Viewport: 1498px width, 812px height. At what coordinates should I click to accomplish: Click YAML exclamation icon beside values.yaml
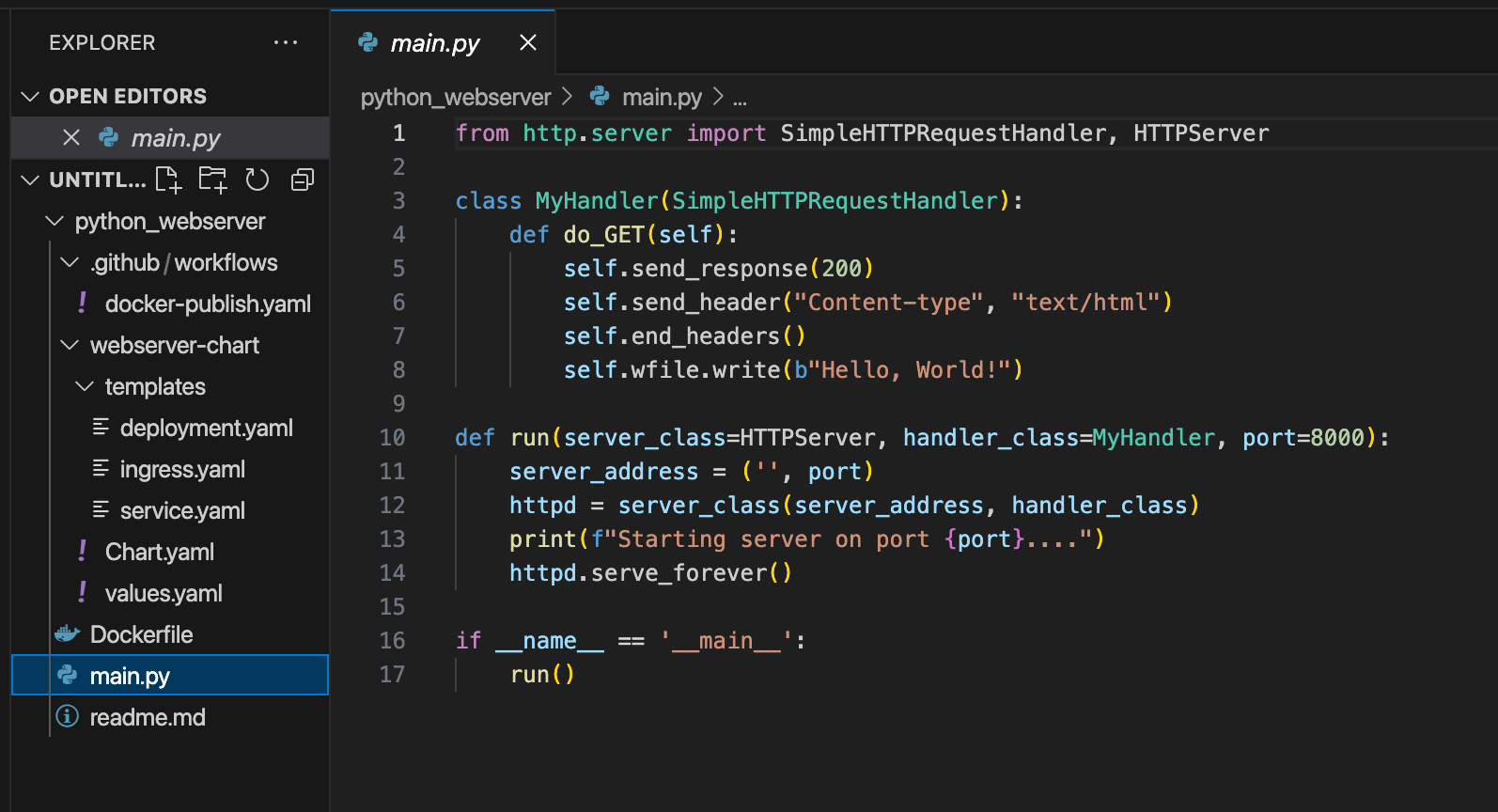(x=83, y=592)
